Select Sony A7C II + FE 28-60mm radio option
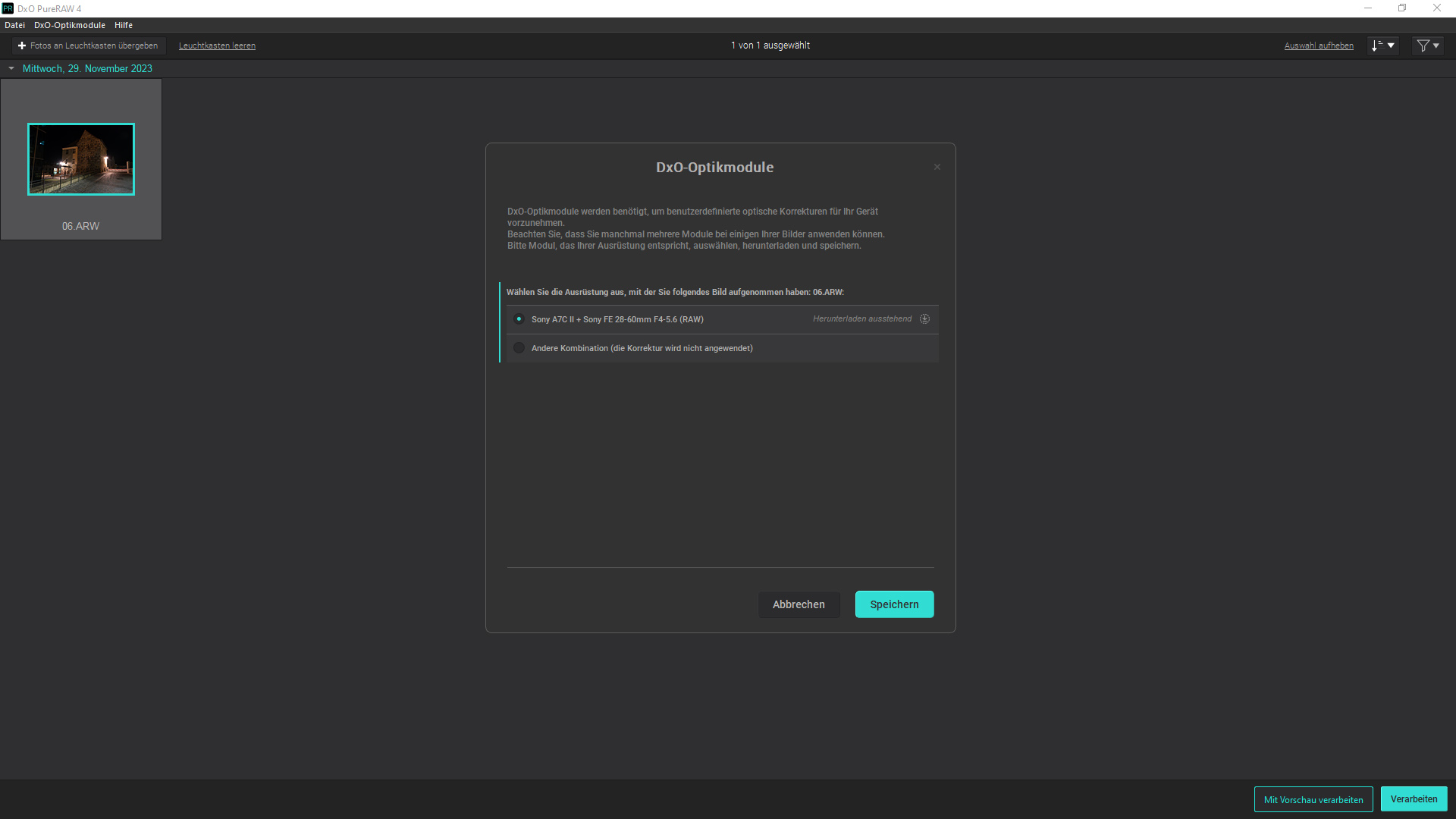 (x=519, y=319)
